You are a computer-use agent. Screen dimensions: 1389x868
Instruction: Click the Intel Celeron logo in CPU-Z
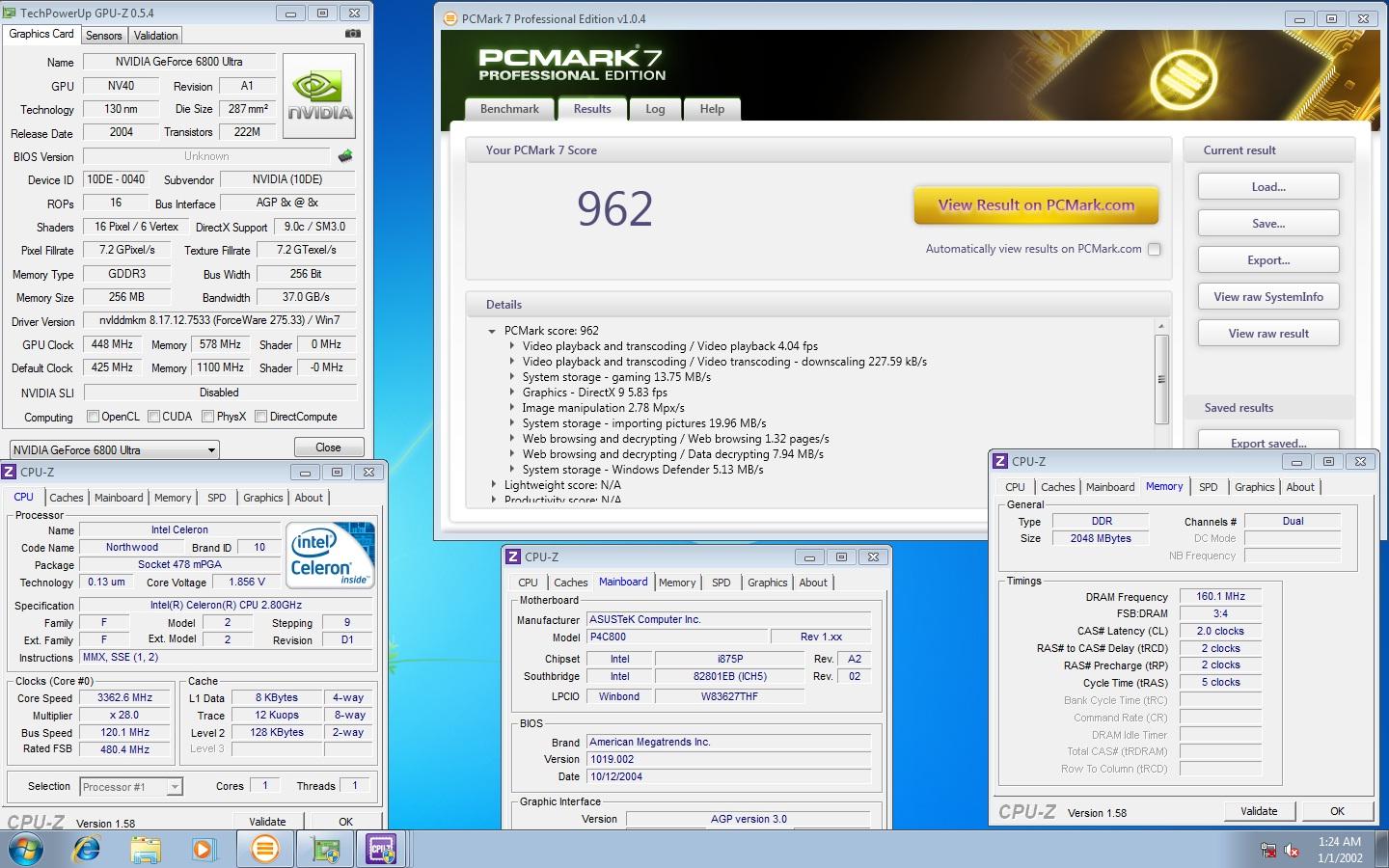pyautogui.click(x=330, y=556)
